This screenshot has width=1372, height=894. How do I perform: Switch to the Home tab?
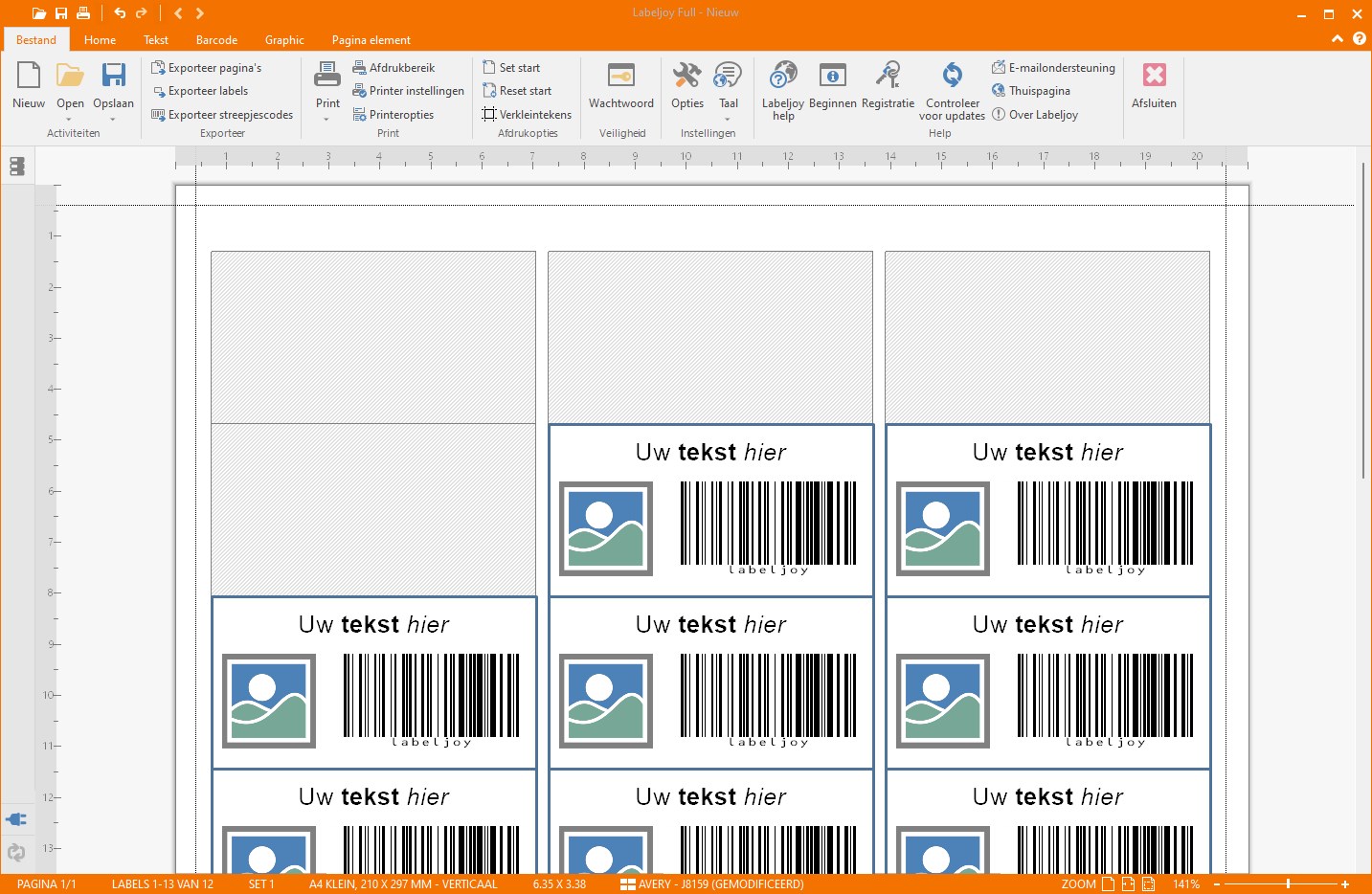(x=100, y=40)
